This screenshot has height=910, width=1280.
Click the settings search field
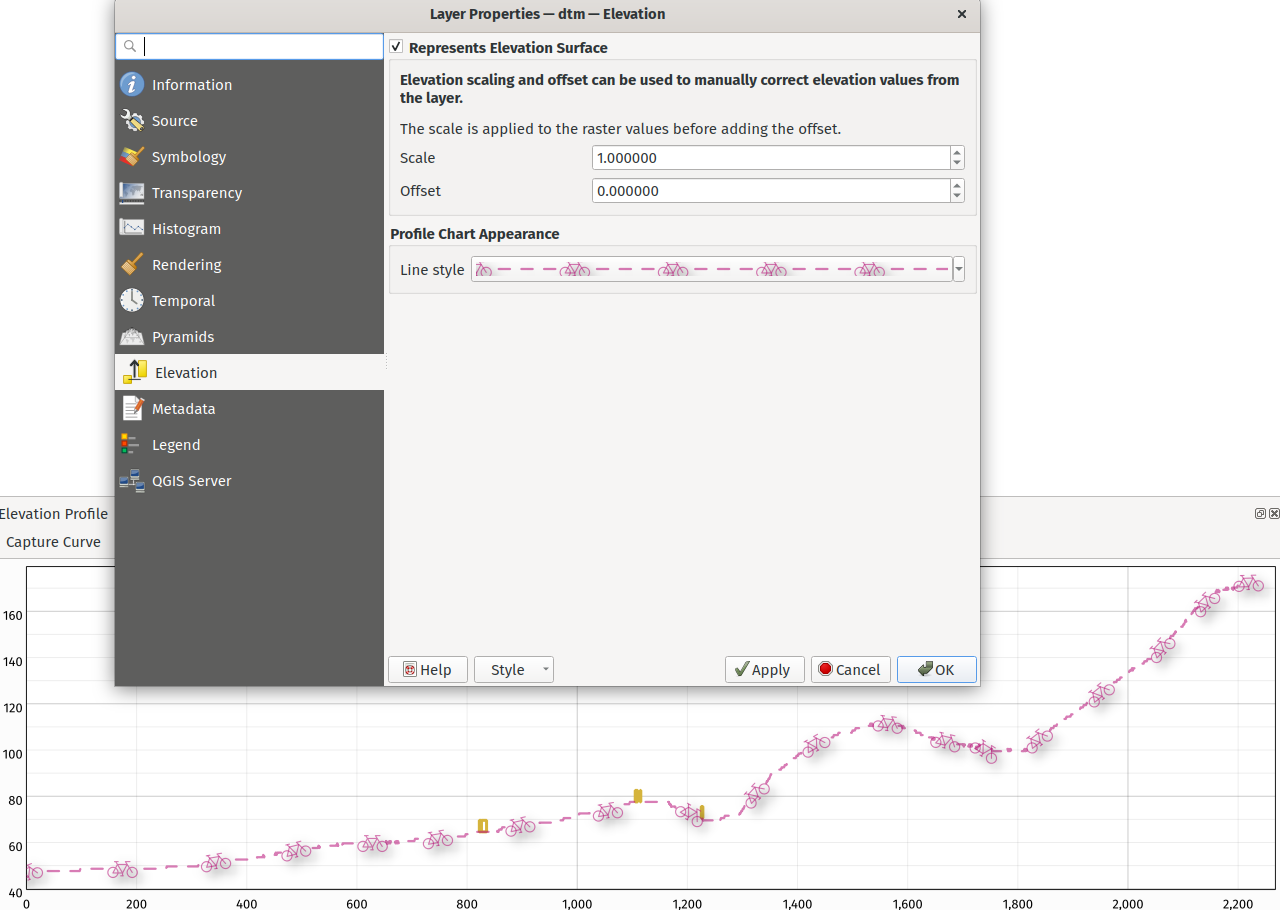pyautogui.click(x=260, y=46)
